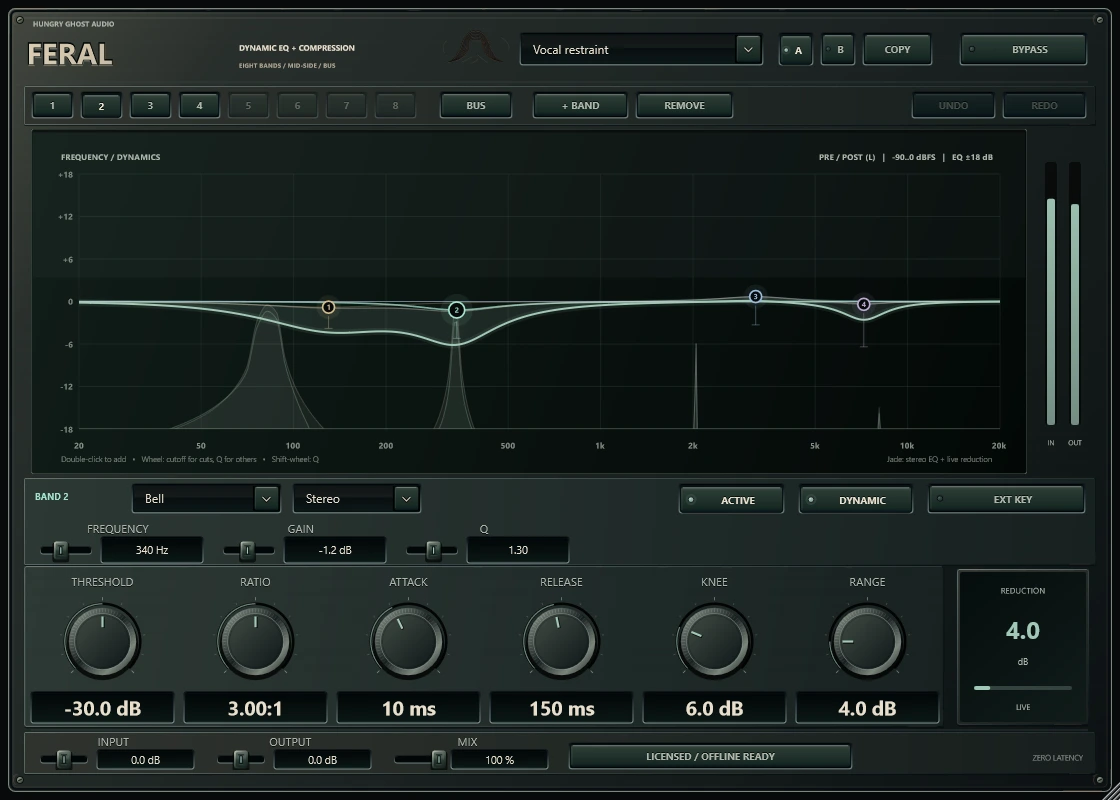Click the 4.0 REDUCTION readout
This screenshot has height=800, width=1120.
pyautogui.click(x=1022, y=631)
